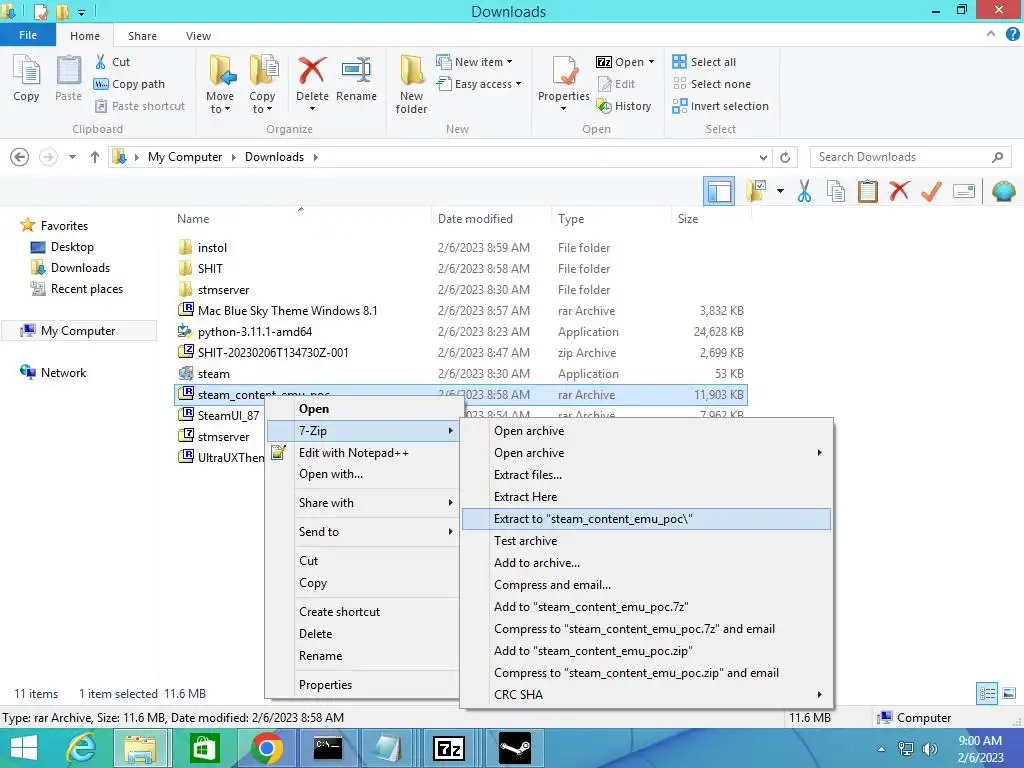Screen dimensions: 1024x768
Task: Click Select all in the ribbon
Action: click(x=704, y=62)
